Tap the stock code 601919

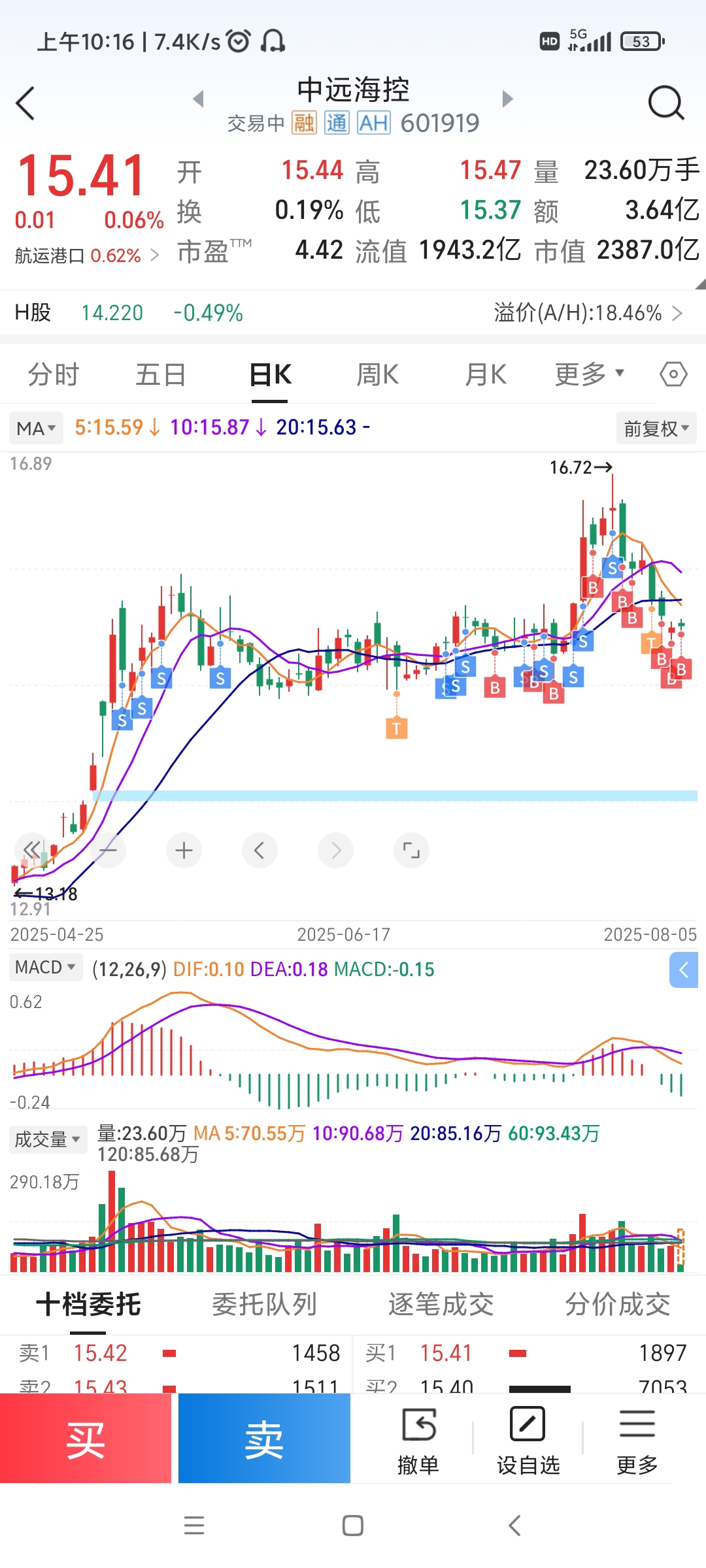pos(440,123)
